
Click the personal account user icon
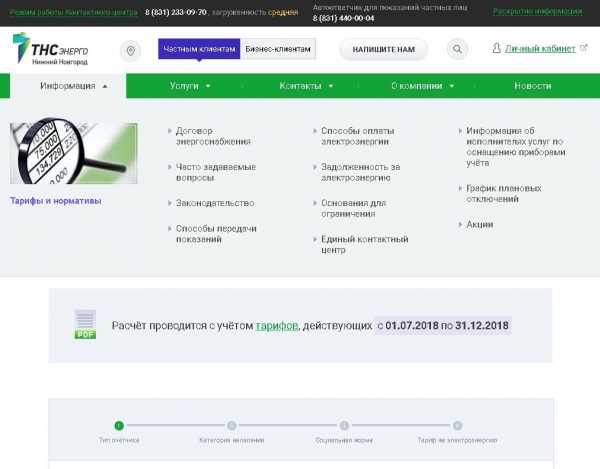pyautogui.click(x=497, y=48)
